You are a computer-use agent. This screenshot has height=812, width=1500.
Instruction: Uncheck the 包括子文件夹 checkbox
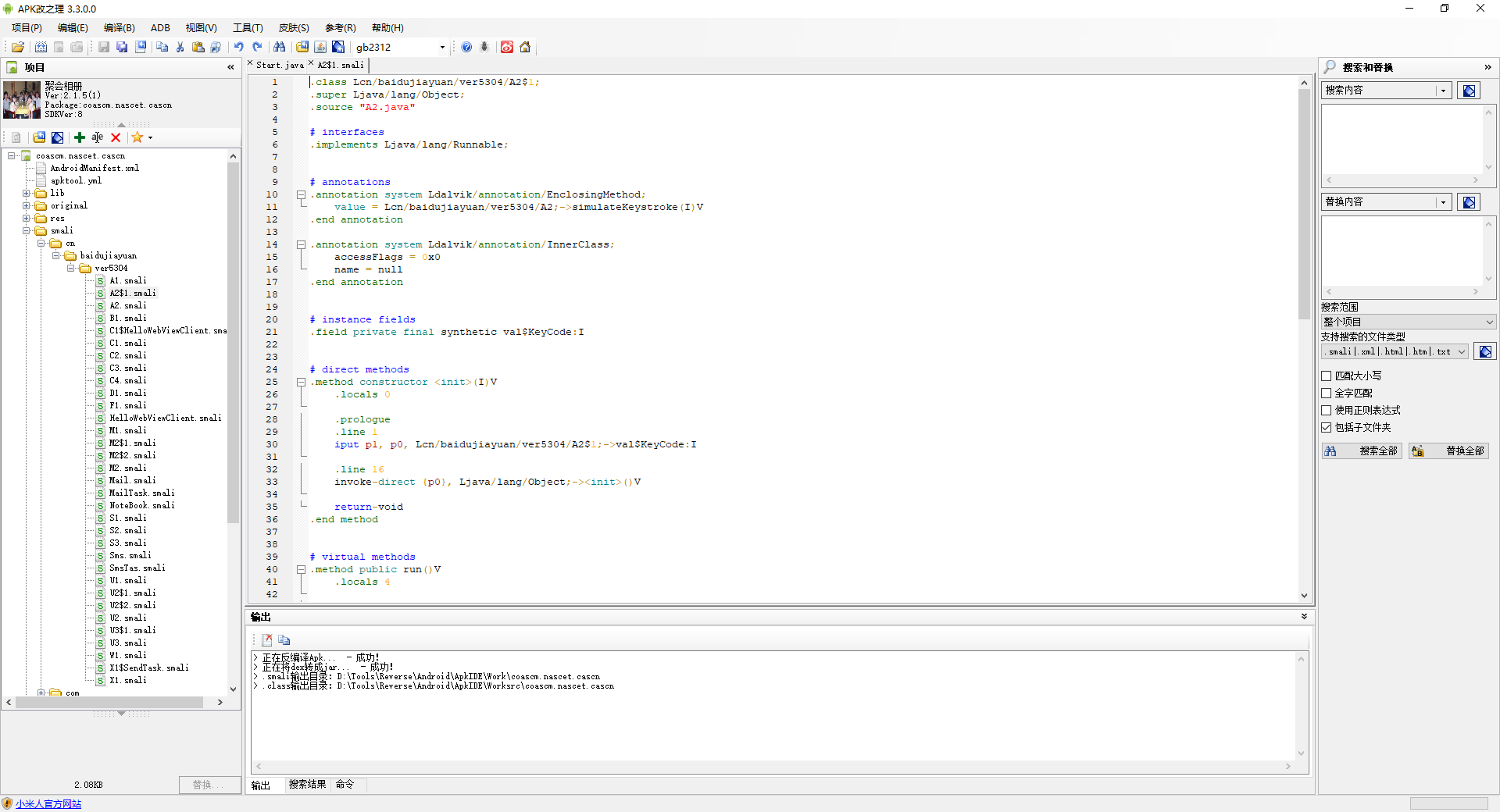[x=1327, y=427]
